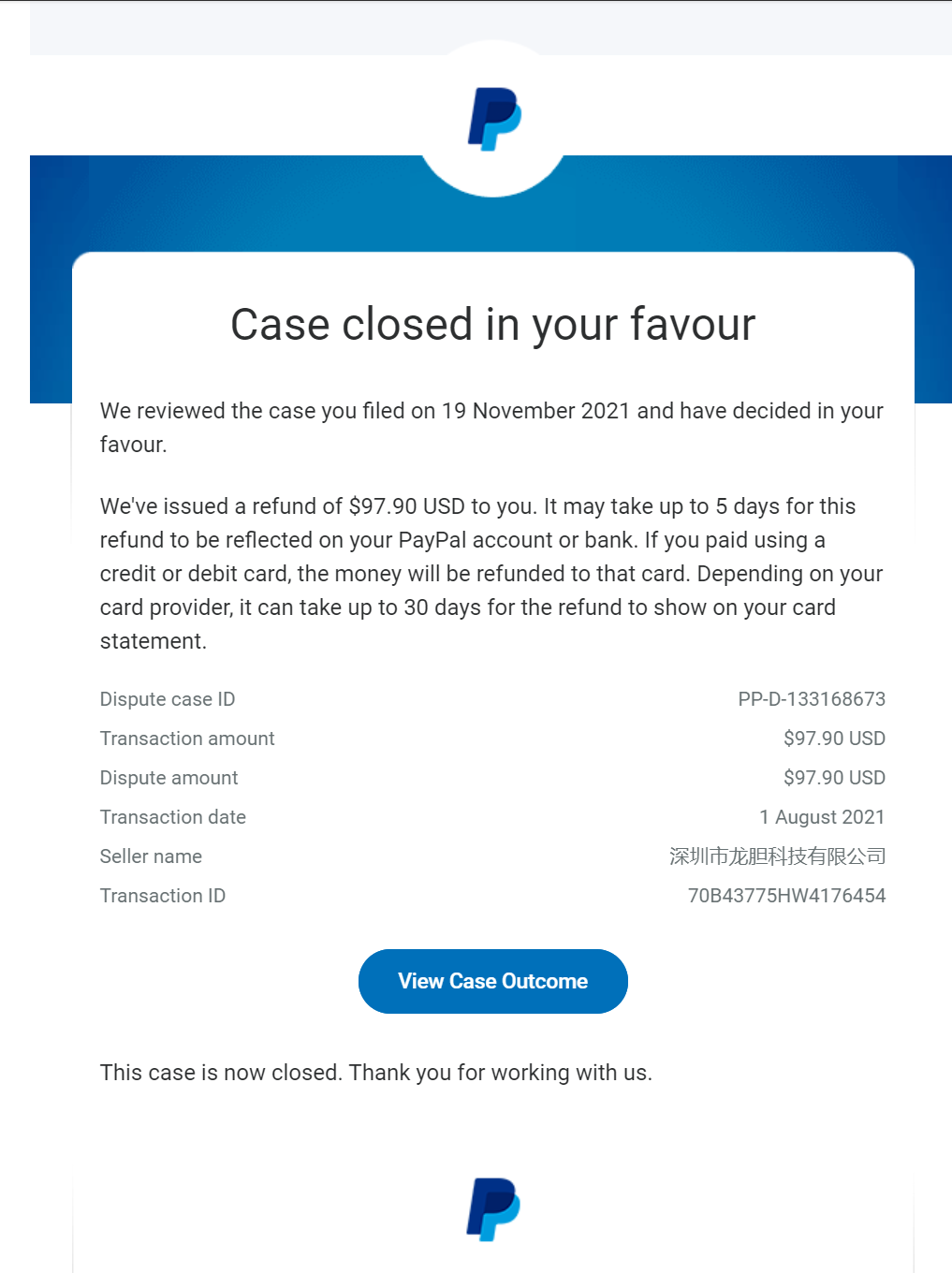952x1273 pixels.
Task: Select the transaction date 1 August 2021
Action: (x=821, y=817)
